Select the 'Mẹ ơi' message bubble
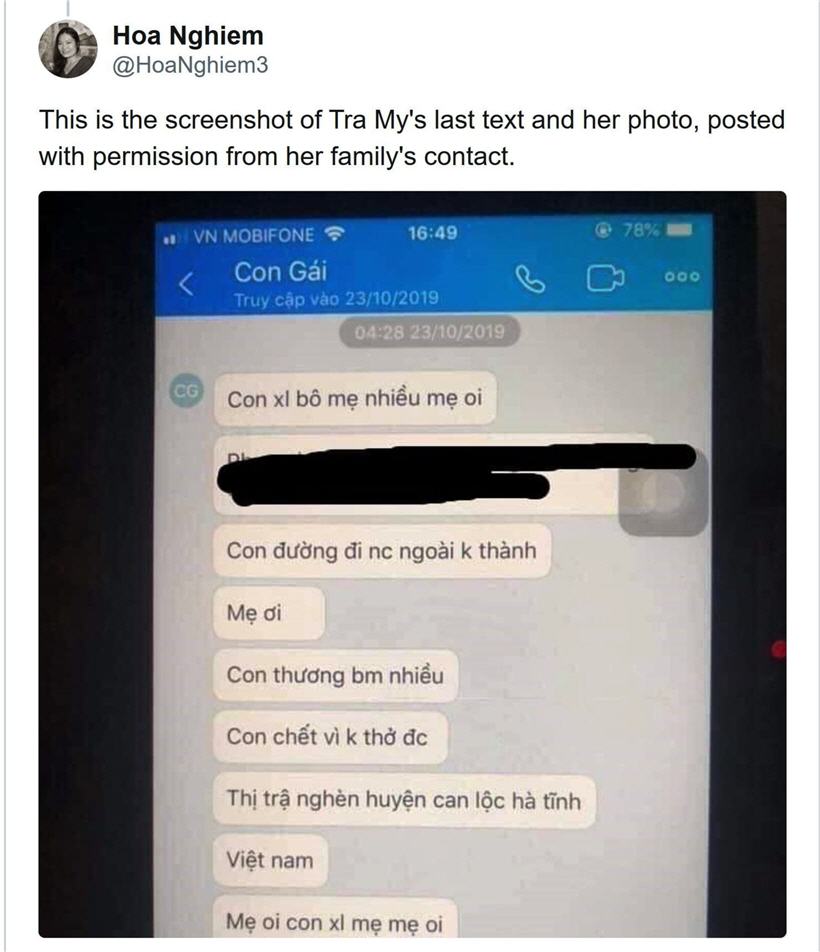Image resolution: width=820 pixels, height=952 pixels. [x=269, y=613]
